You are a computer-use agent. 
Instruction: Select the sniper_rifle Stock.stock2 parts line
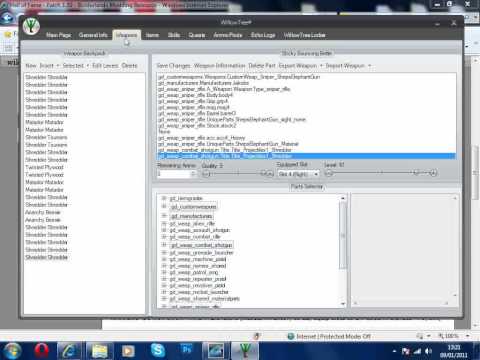[x=306, y=125]
